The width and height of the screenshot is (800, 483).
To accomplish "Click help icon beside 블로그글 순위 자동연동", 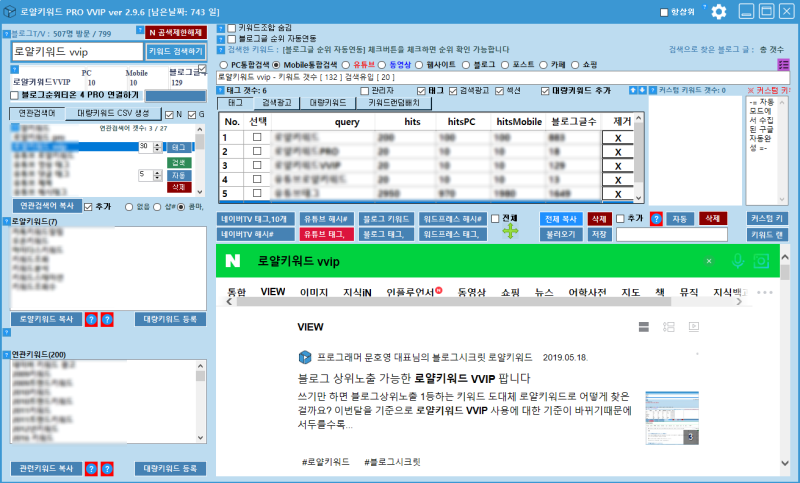I will tap(221, 39).
